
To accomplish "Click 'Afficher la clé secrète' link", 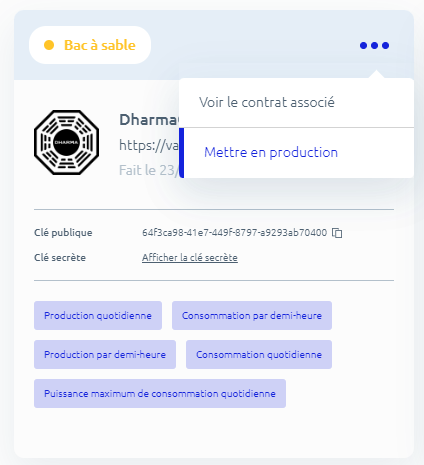I will [190, 258].
